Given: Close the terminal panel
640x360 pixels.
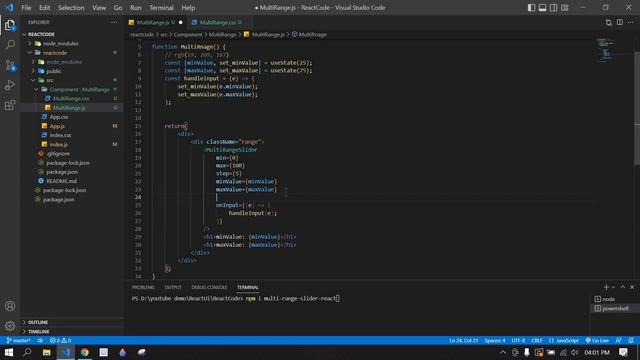Looking at the screenshot, I should (x=632, y=287).
